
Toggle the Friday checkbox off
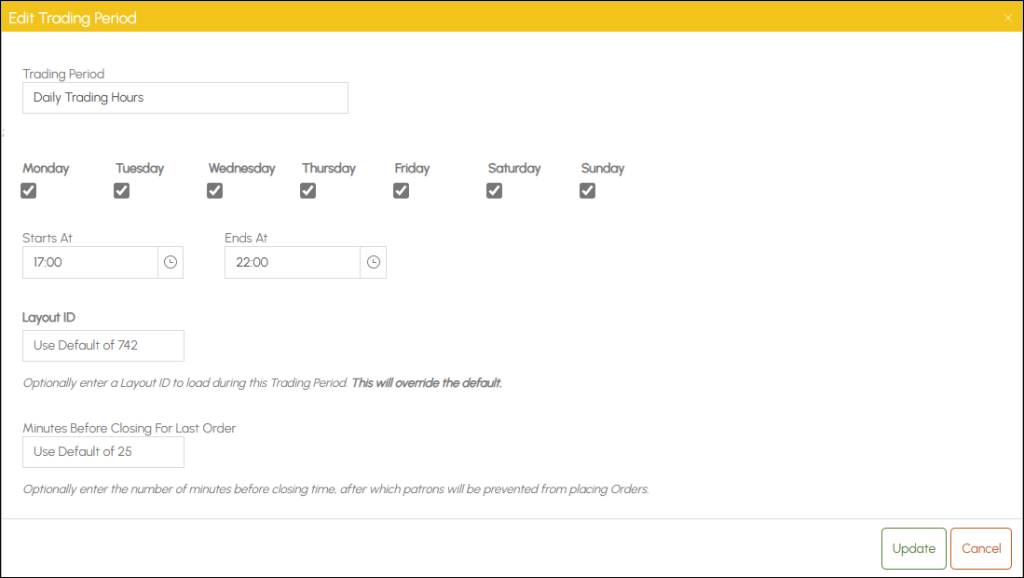(401, 191)
